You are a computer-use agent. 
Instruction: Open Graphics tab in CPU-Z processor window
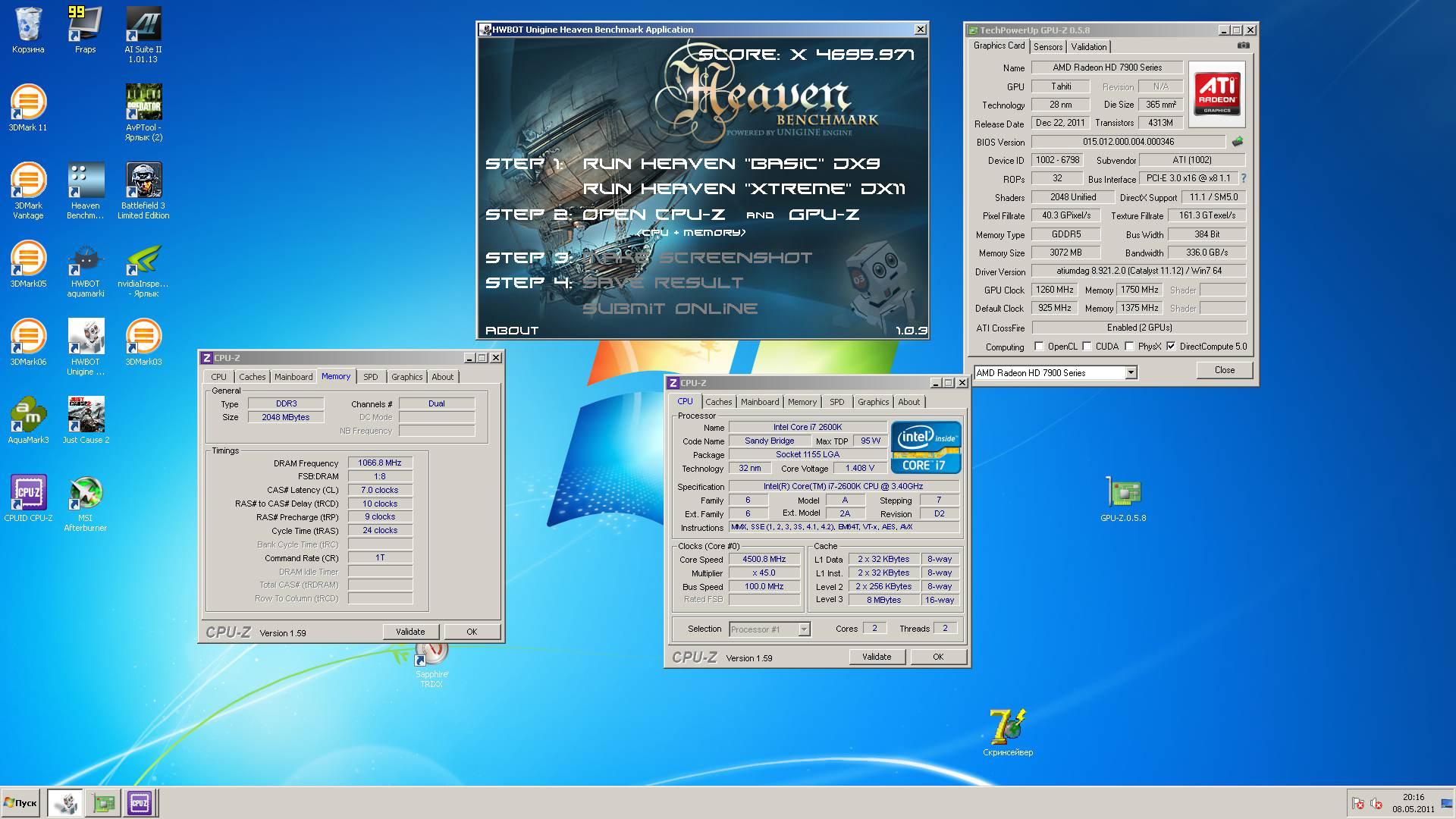point(873,402)
